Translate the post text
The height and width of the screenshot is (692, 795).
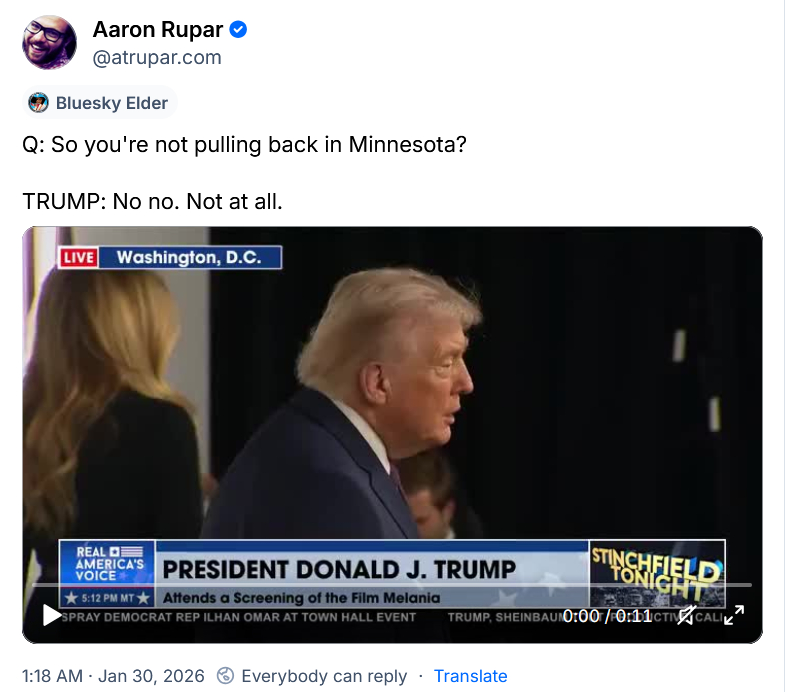point(471,676)
